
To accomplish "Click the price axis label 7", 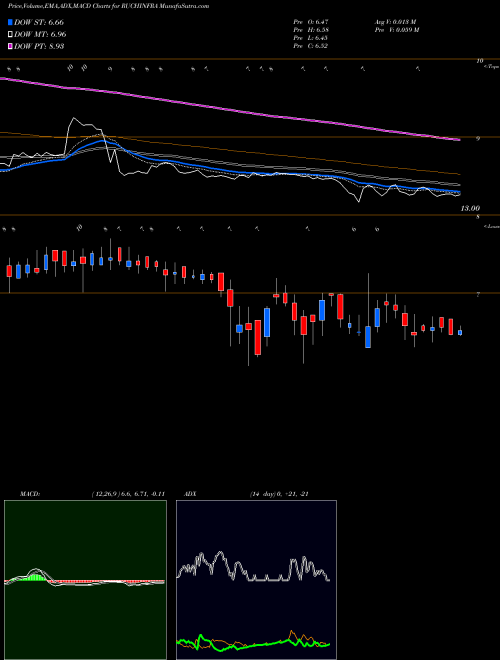I will coord(478,295).
